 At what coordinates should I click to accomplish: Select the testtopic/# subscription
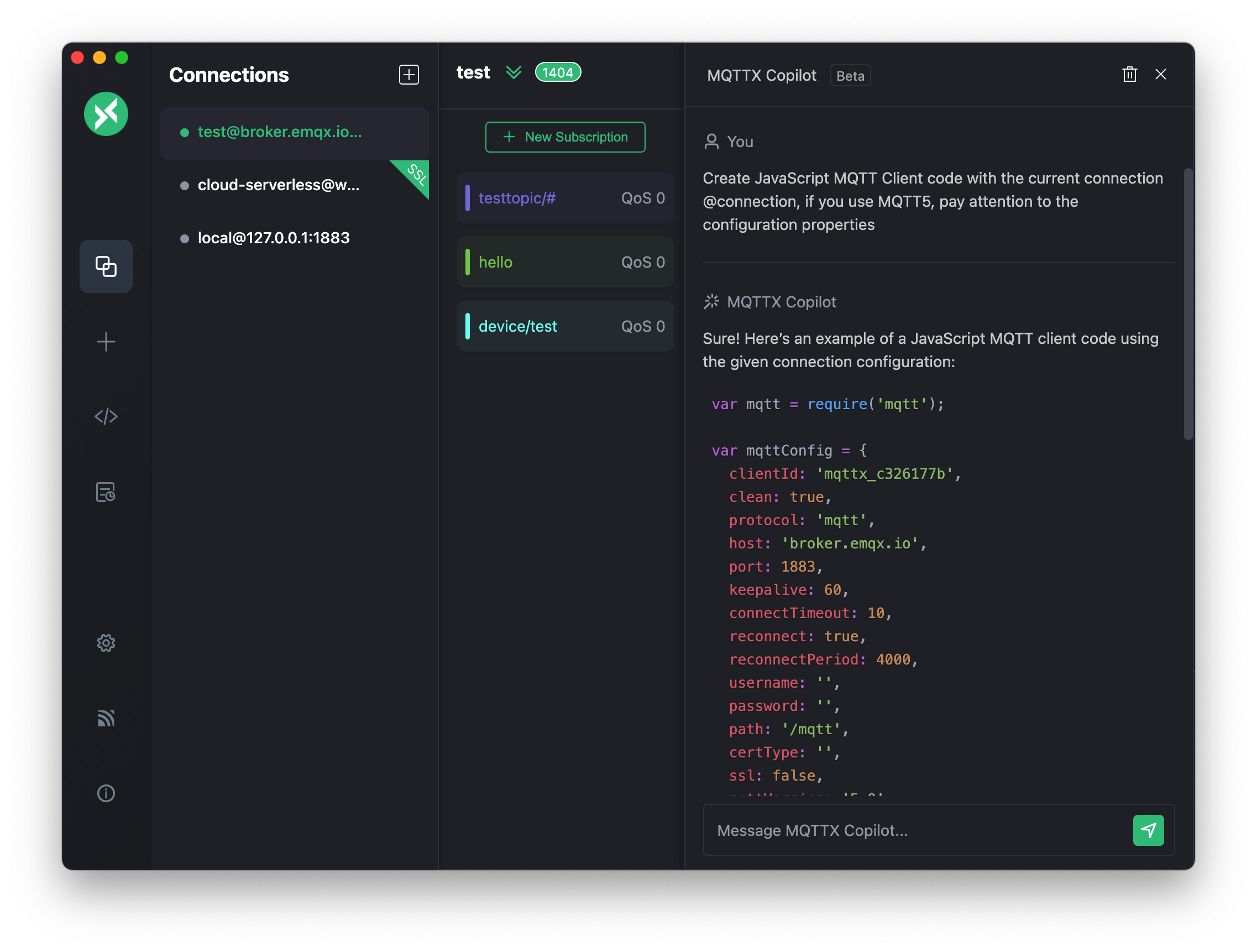click(565, 198)
